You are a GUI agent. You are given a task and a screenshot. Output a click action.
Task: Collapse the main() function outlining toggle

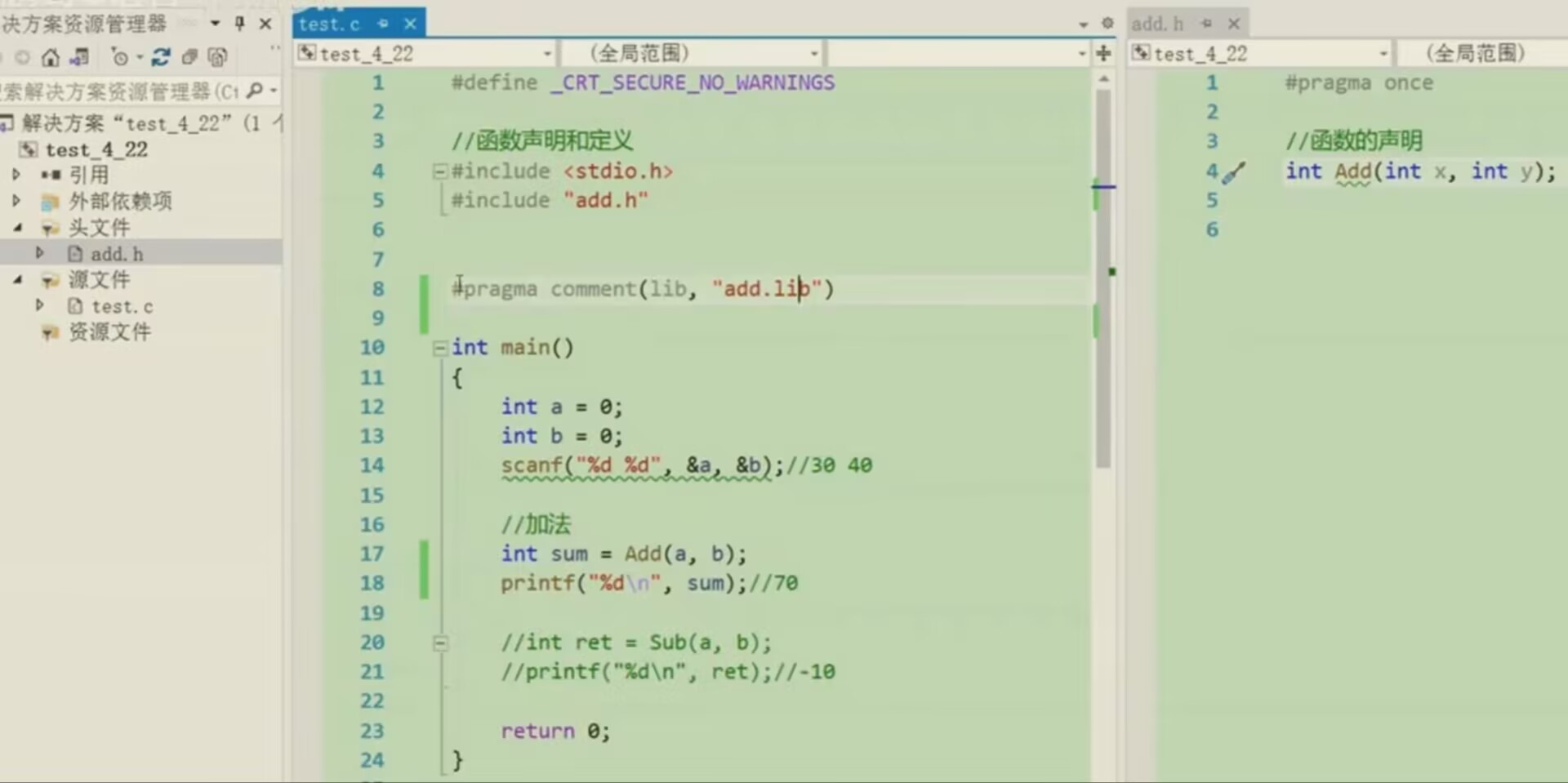click(439, 349)
